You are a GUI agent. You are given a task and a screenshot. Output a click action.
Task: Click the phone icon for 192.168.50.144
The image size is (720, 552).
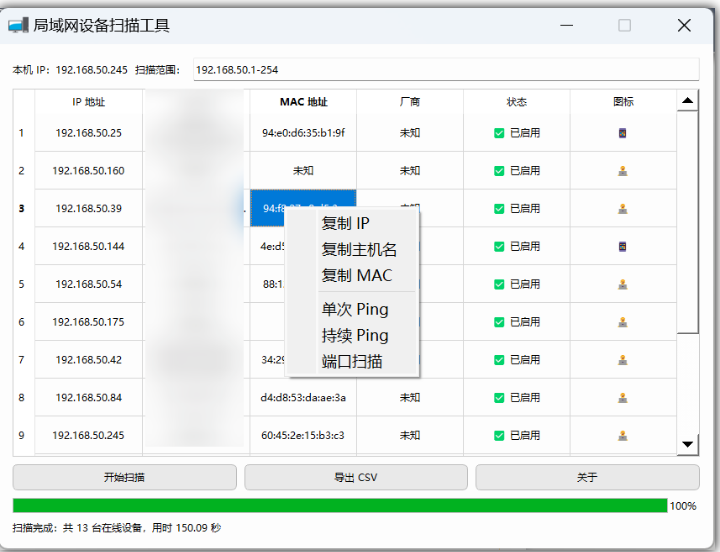click(x=623, y=246)
